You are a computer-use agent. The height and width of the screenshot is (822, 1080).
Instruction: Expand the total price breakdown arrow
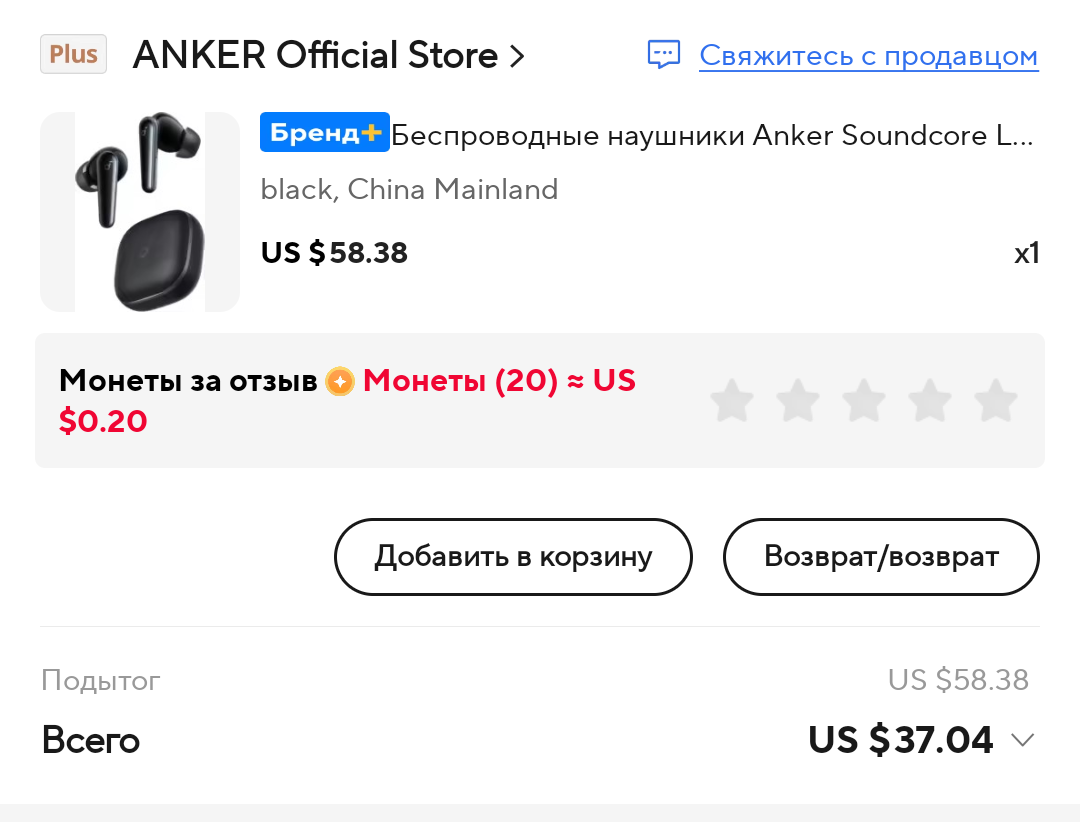[1022, 740]
